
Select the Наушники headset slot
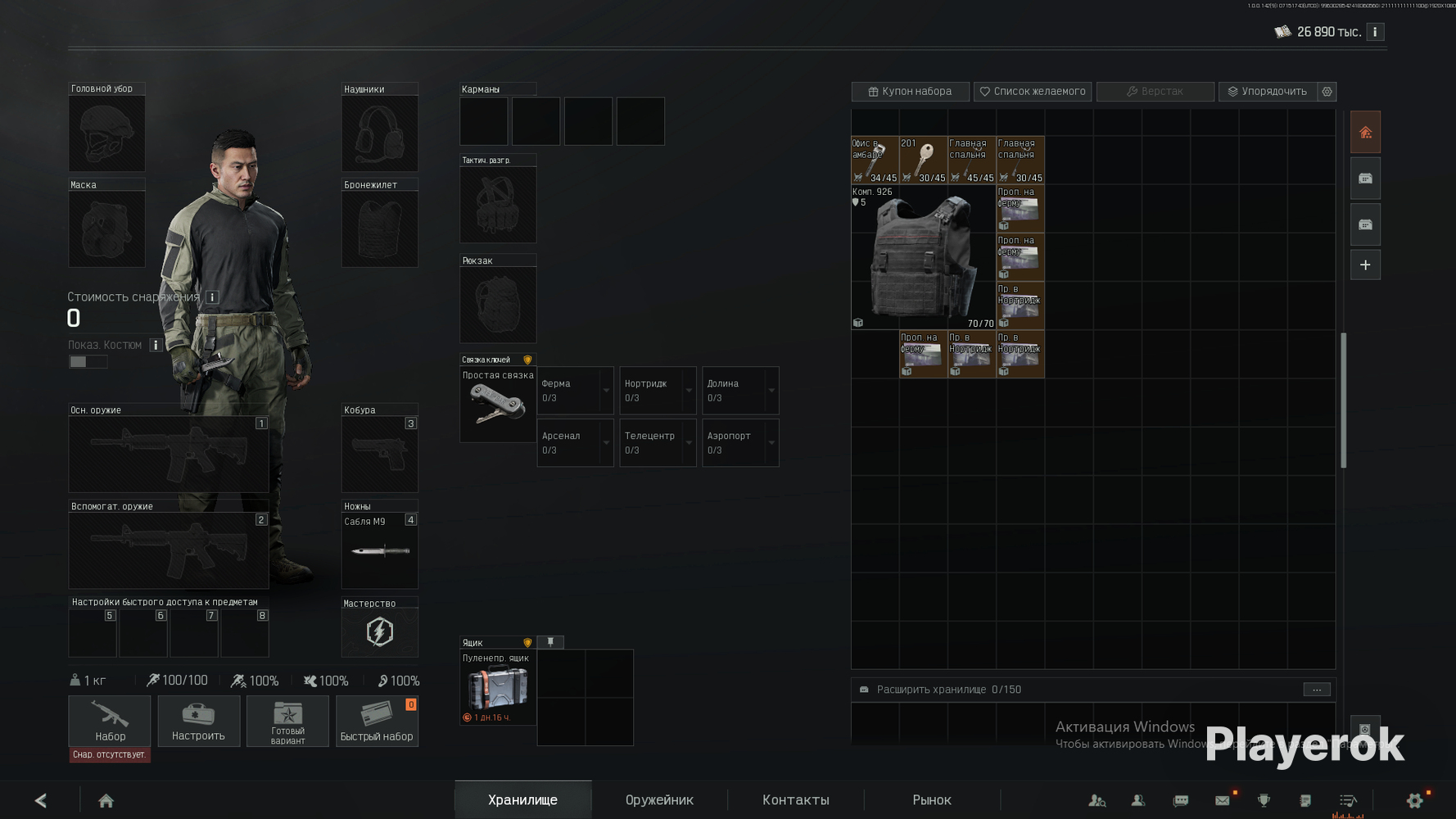[380, 133]
